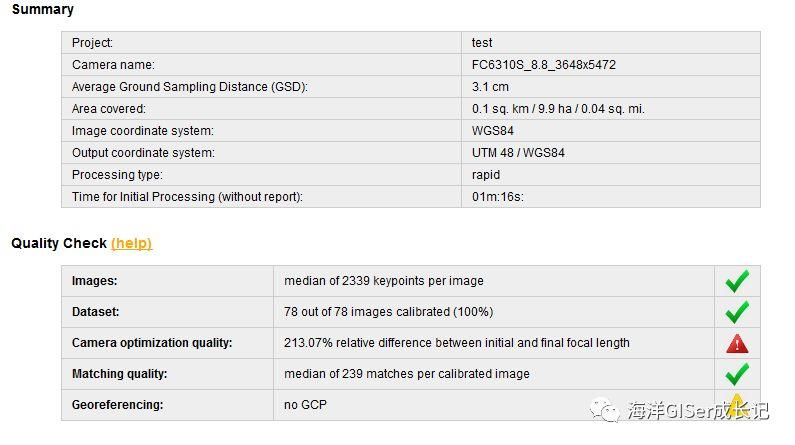Click green checkmark for Matching quality
Screen dimensions: 795x445
pyautogui.click(x=737, y=375)
